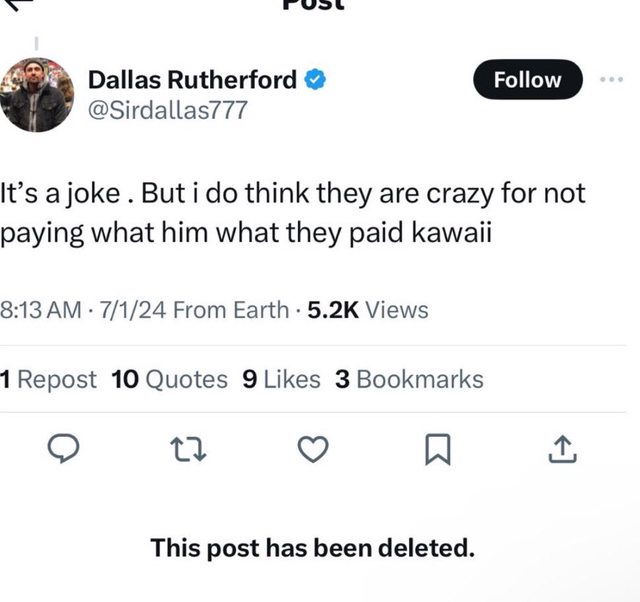Click the 3 Bookmarks count
640x602 pixels.
coord(409,379)
